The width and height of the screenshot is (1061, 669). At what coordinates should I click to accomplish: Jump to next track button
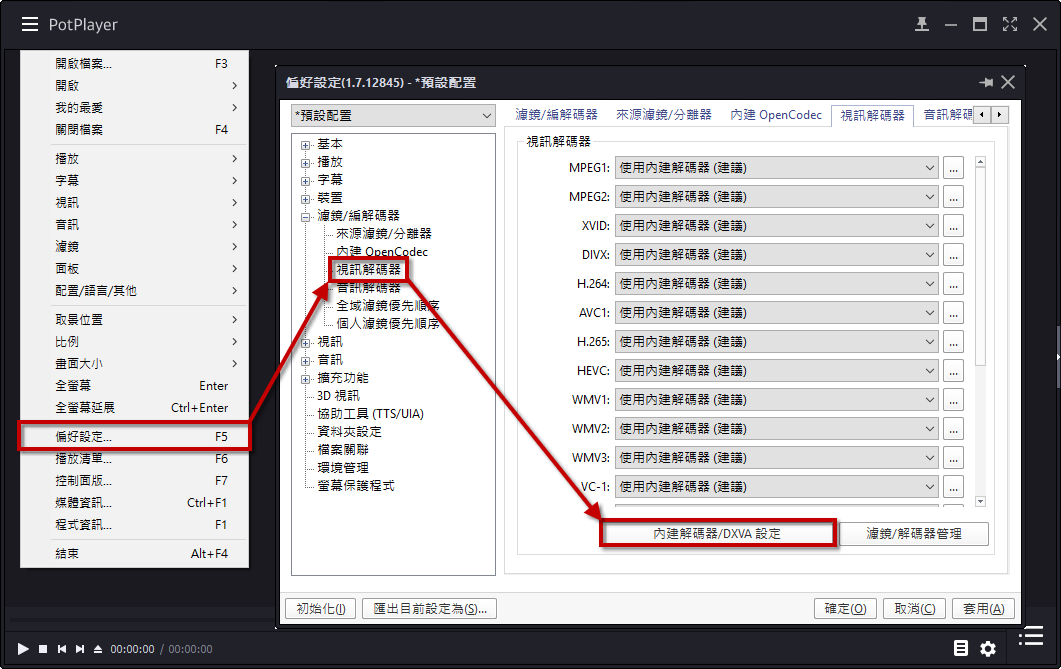[80, 649]
